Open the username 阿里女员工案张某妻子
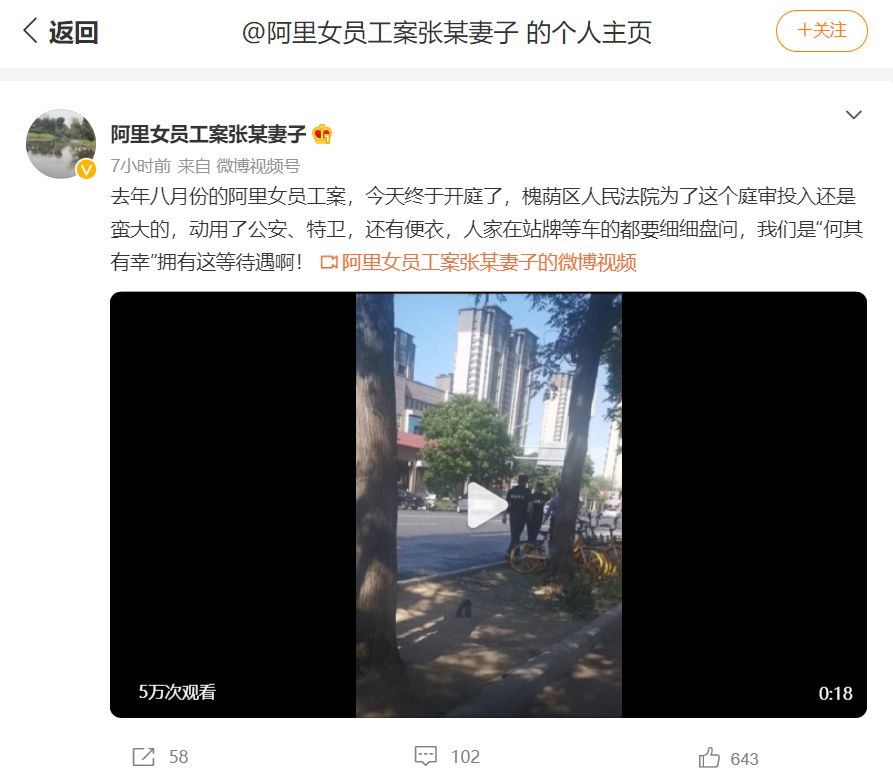 [208, 134]
